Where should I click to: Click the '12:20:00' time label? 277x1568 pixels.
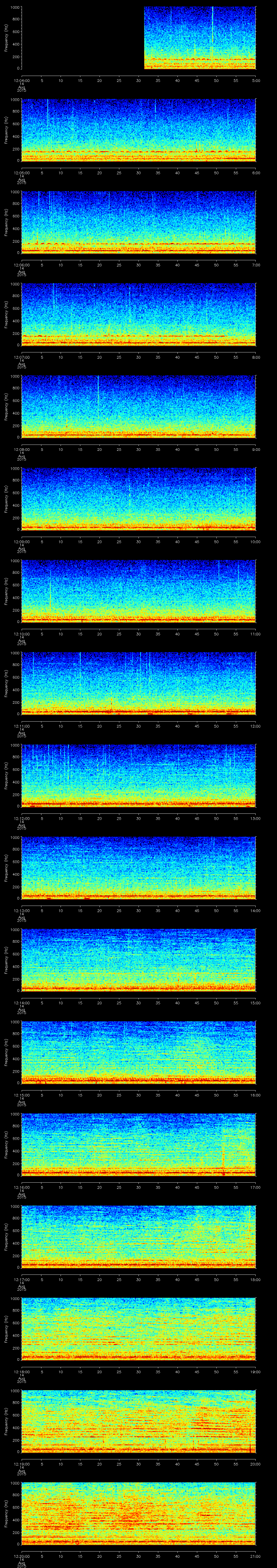pyautogui.click(x=21, y=1556)
